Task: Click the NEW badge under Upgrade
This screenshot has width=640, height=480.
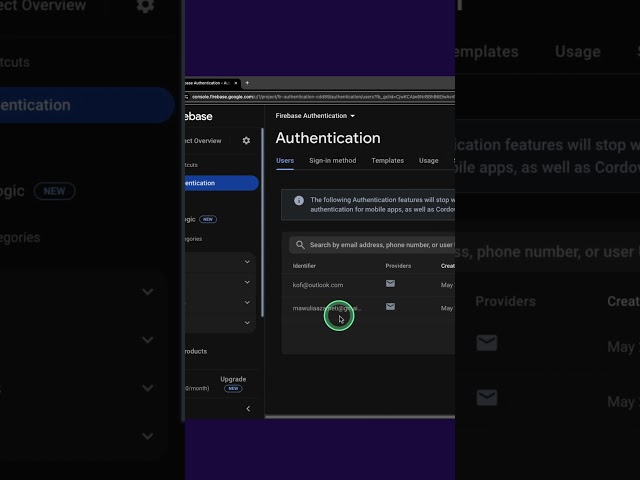Action: click(x=233, y=389)
